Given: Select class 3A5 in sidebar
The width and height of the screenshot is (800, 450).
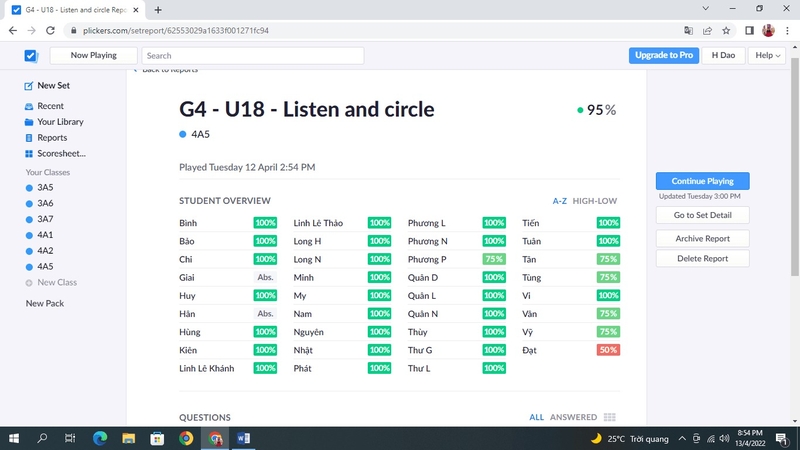Looking at the screenshot, I should [45, 188].
